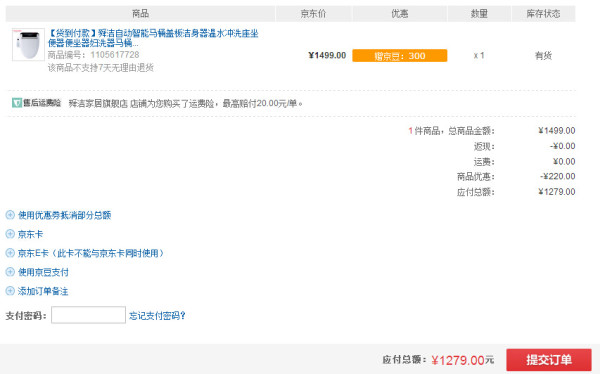The width and height of the screenshot is (600, 374).
Task: Click the 忘记支付密码? link
Action: (x=157, y=316)
